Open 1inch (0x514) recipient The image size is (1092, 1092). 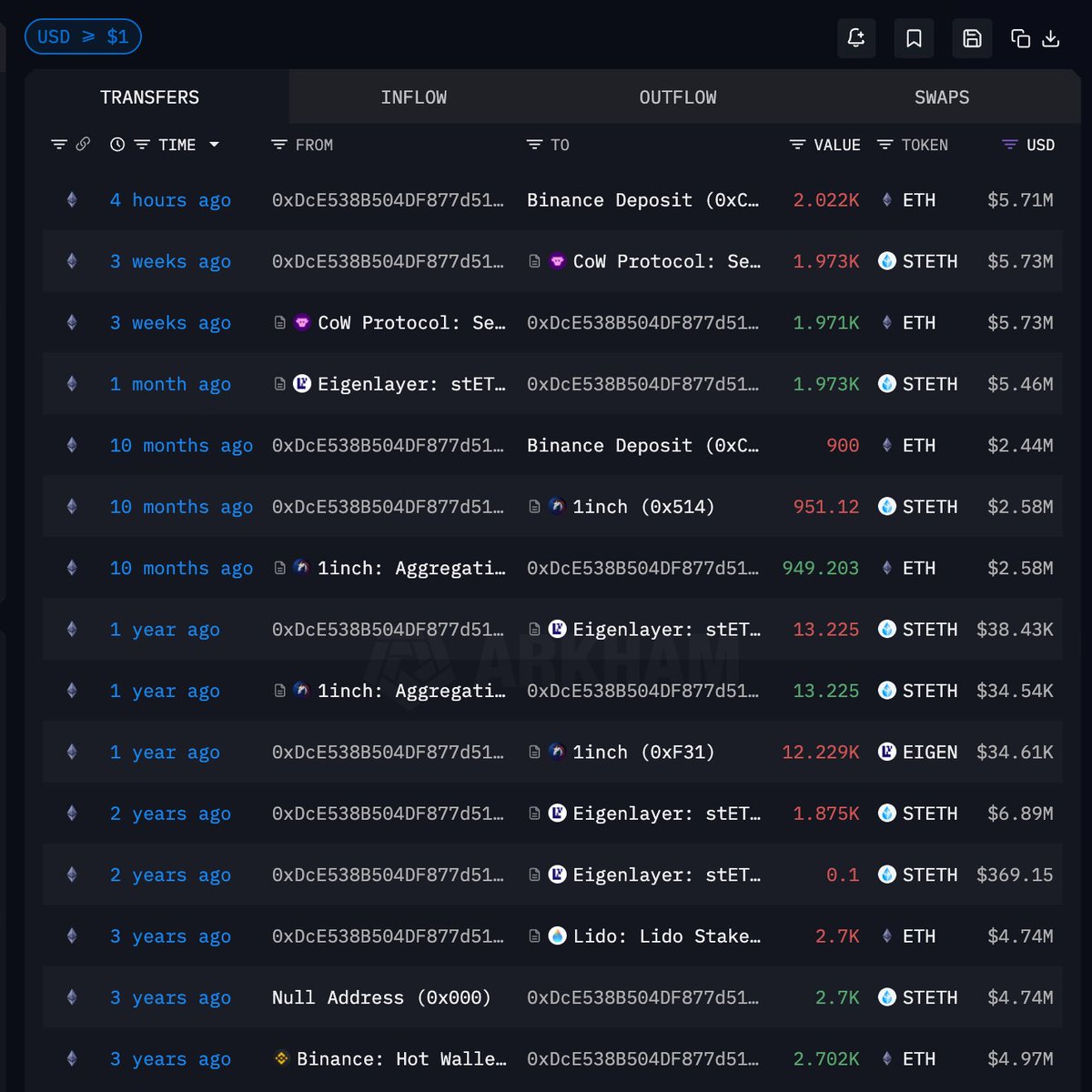pyautogui.click(x=643, y=507)
